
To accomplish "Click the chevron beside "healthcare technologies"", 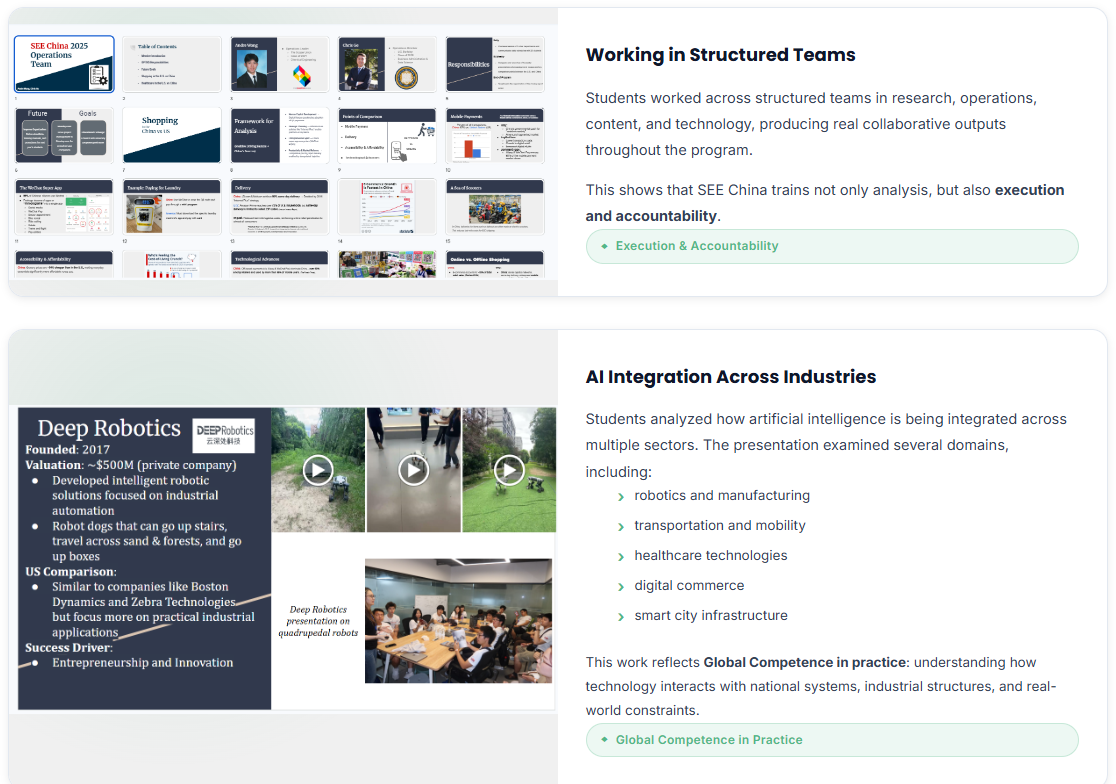I will coord(621,555).
